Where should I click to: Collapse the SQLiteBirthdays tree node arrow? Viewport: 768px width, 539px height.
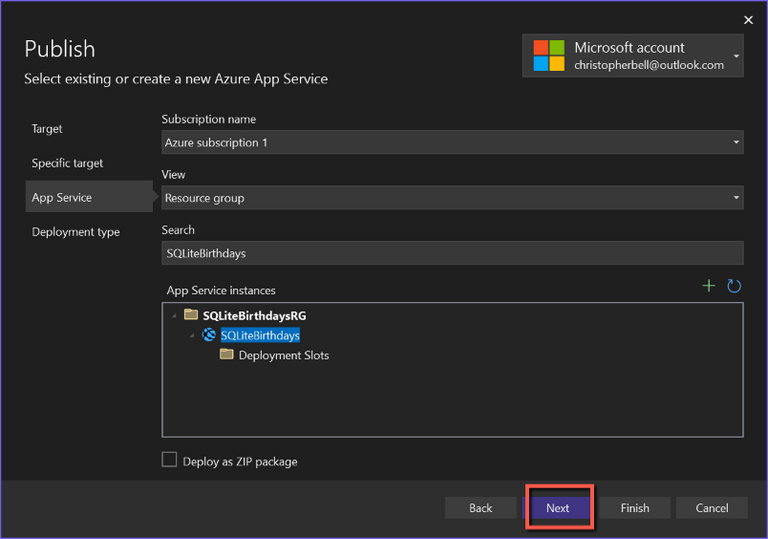click(193, 335)
